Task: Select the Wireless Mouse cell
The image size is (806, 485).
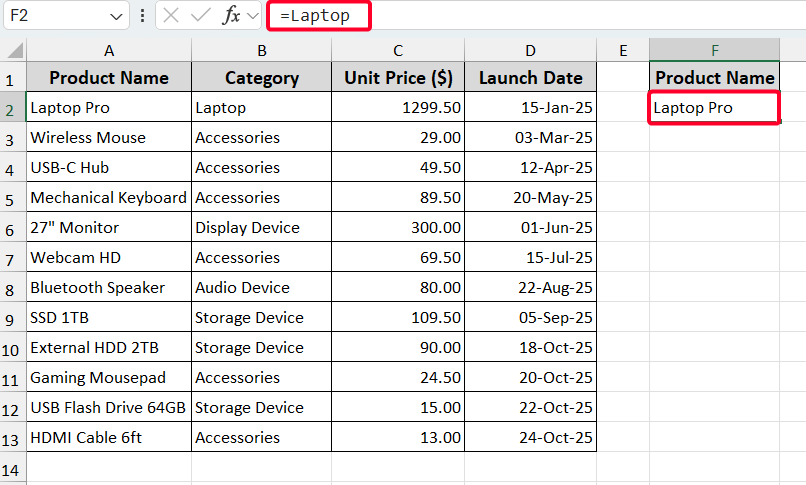Action: tap(108, 138)
